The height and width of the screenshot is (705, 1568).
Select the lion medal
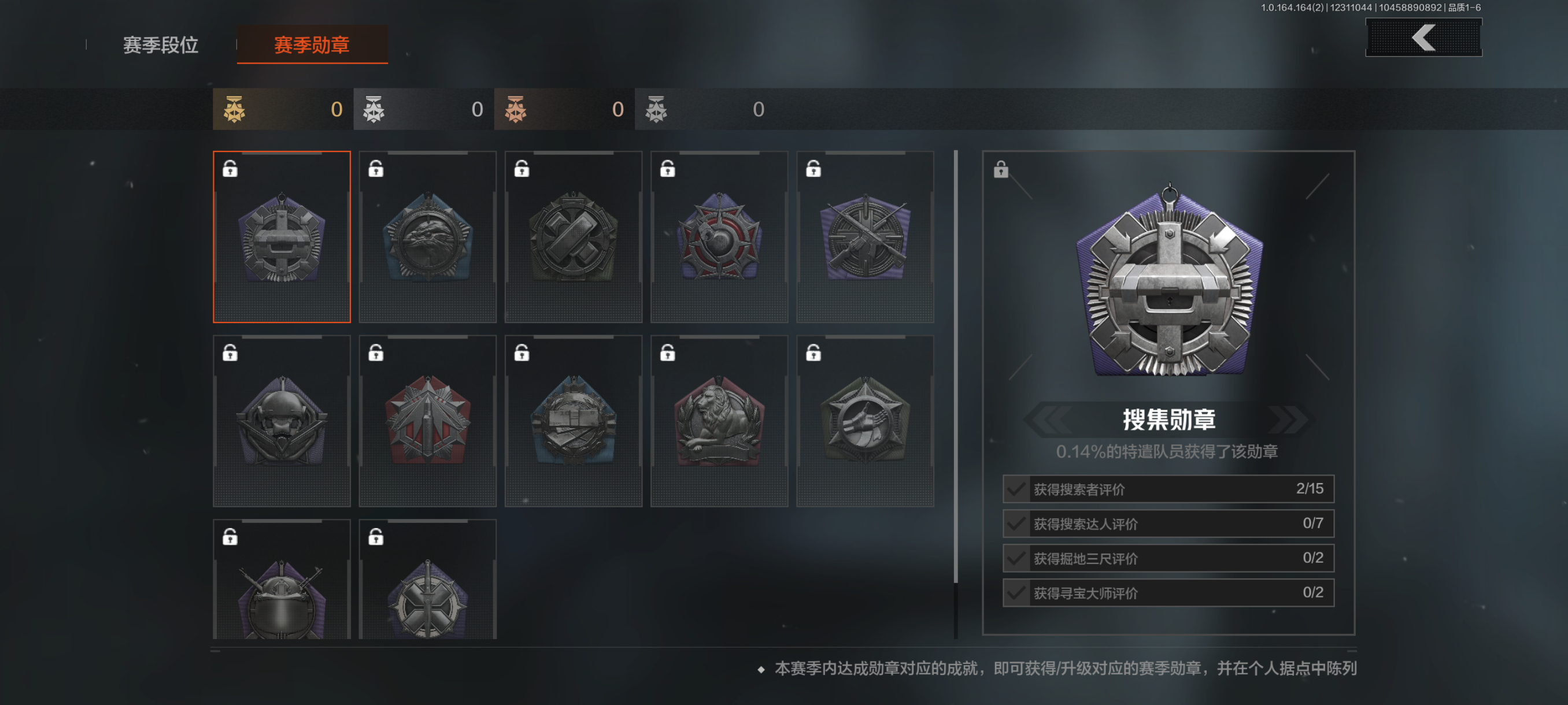(719, 421)
